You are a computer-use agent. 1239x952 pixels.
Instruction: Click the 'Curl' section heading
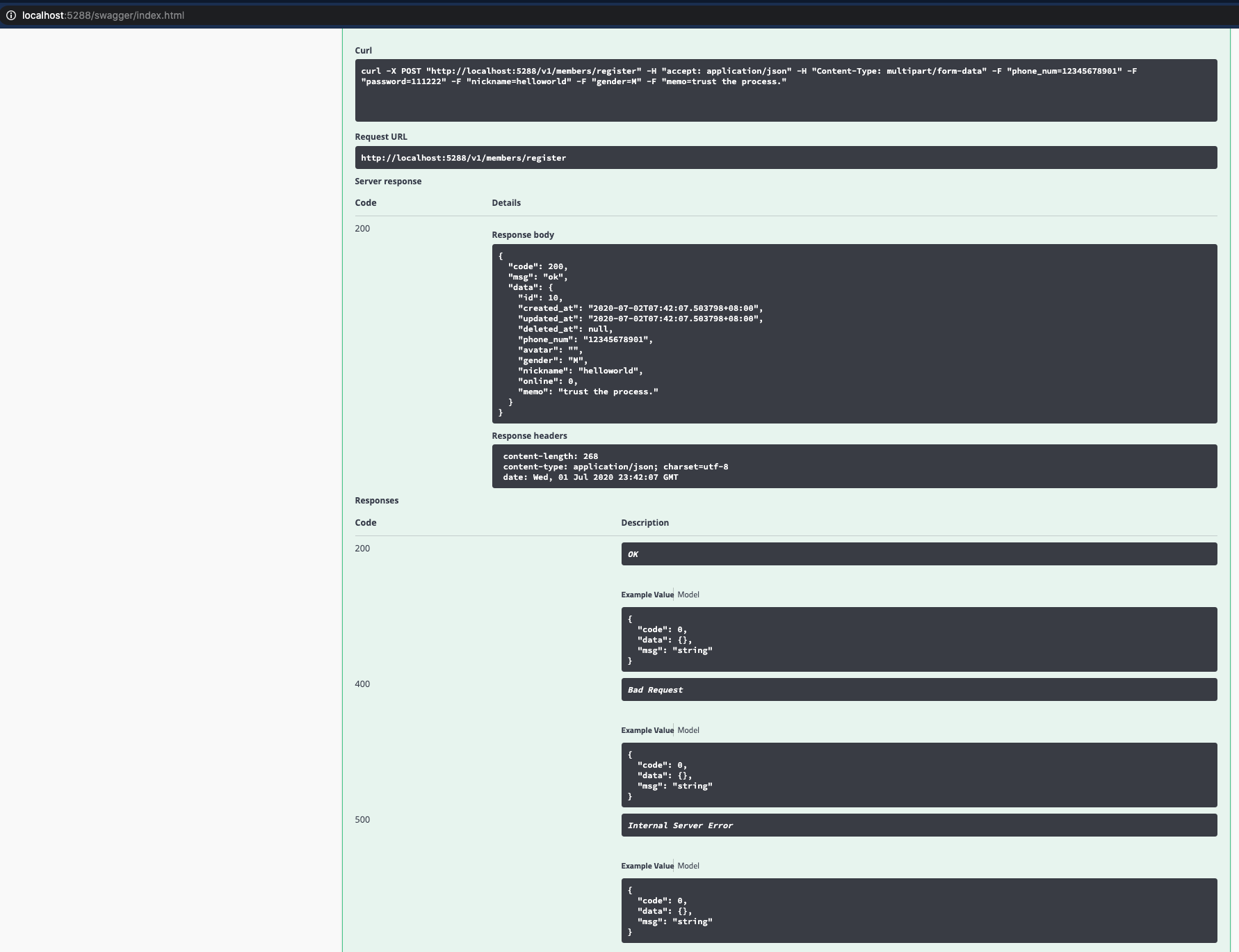(x=364, y=51)
